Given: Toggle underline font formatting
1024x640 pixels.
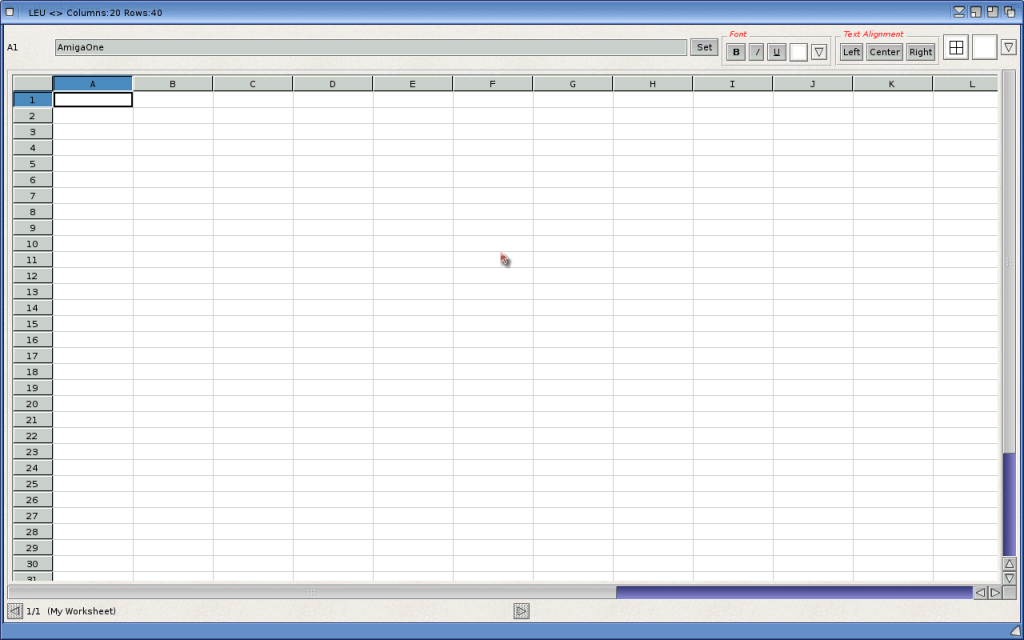Looking at the screenshot, I should tap(776, 52).
